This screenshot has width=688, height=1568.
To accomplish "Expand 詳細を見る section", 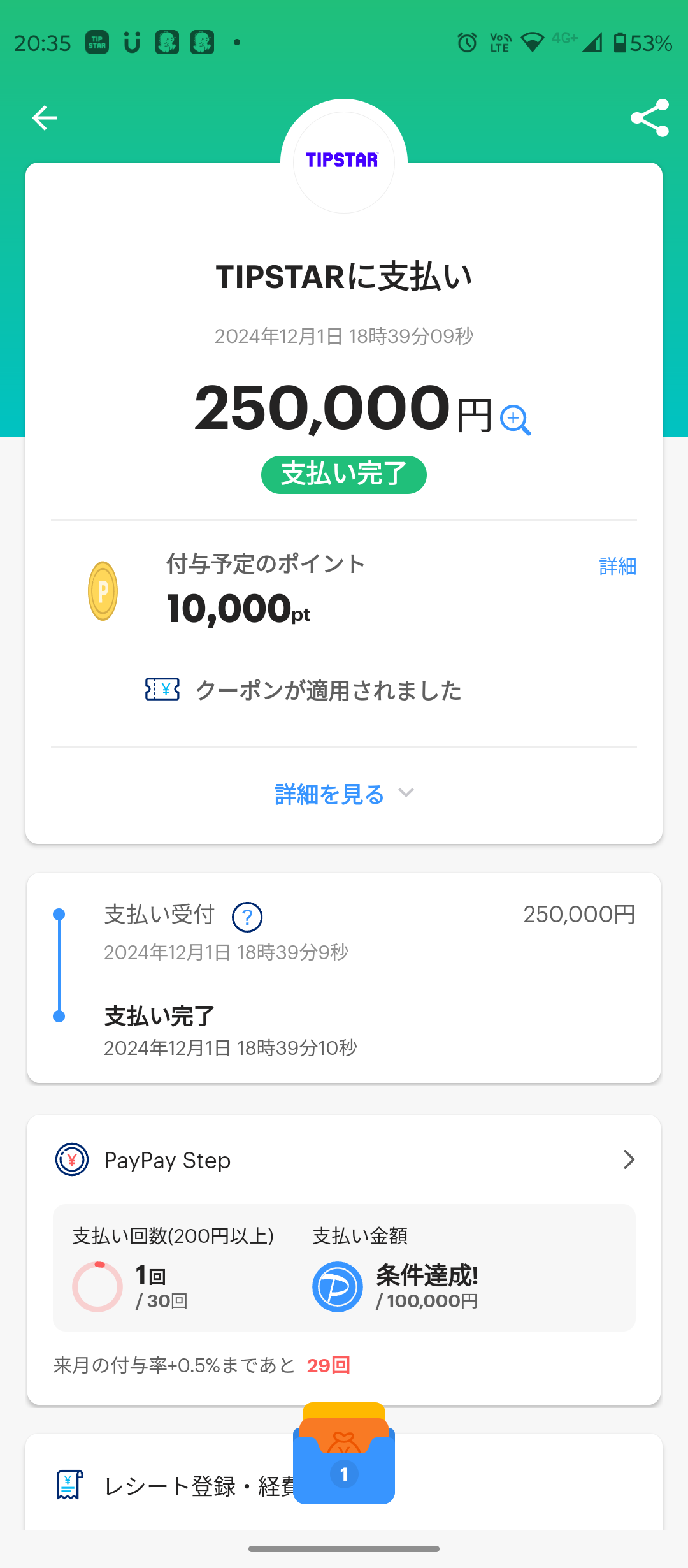I will point(343,794).
